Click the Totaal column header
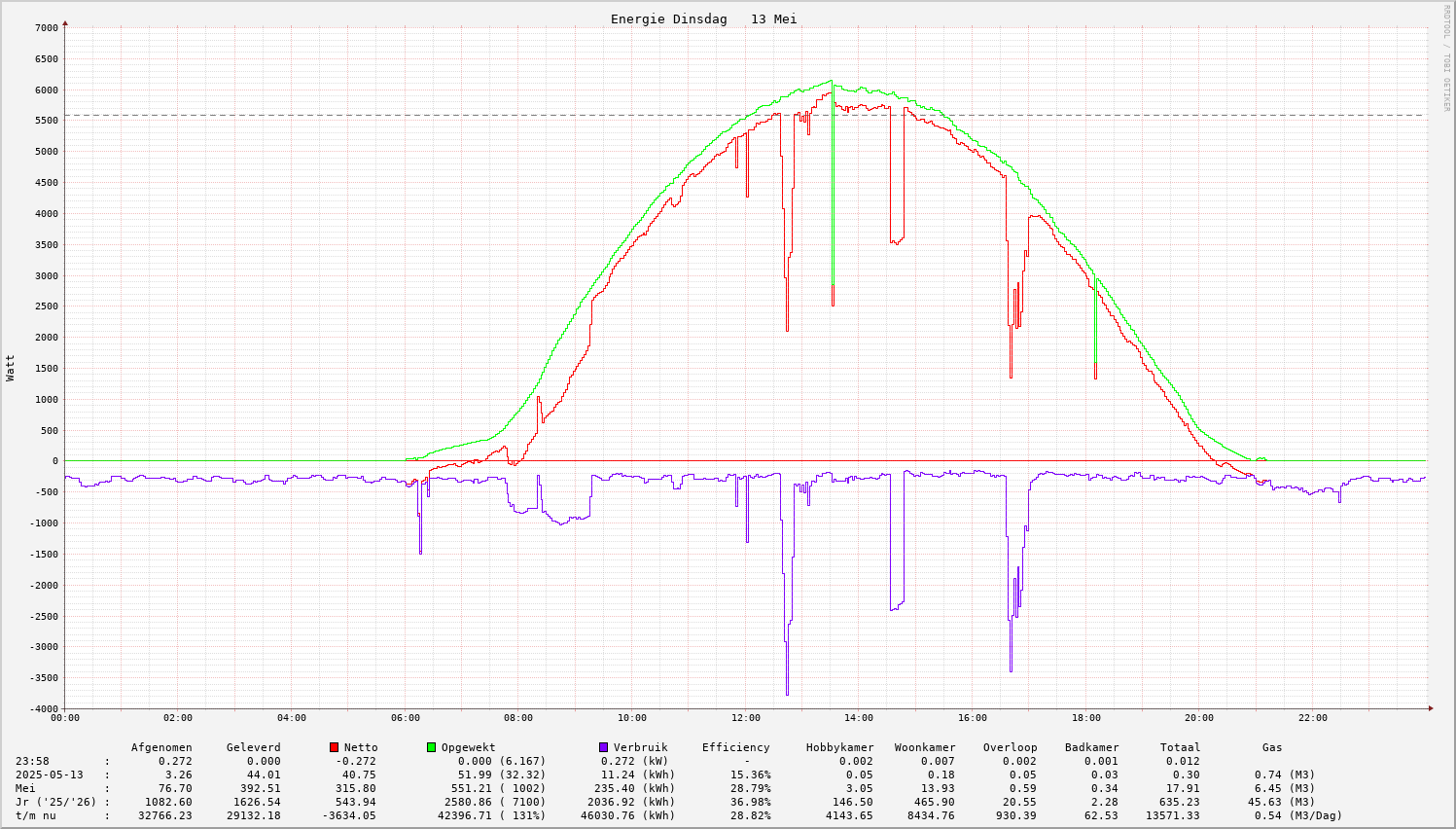Viewport: 1456px width, 829px height. pyautogui.click(x=1180, y=747)
